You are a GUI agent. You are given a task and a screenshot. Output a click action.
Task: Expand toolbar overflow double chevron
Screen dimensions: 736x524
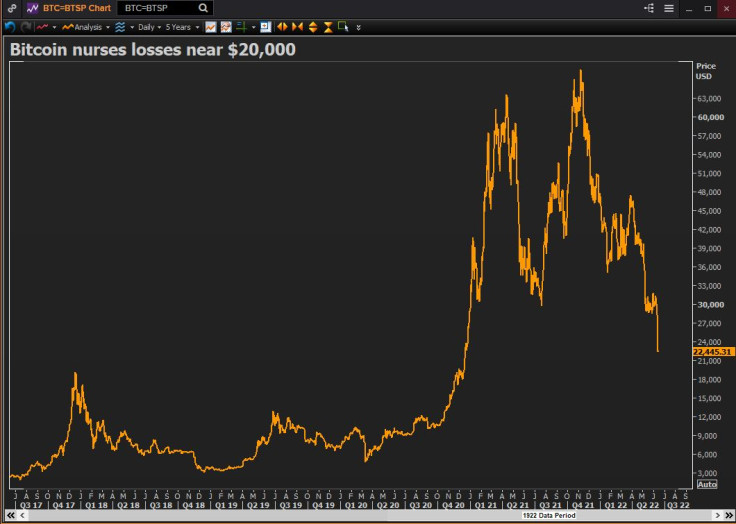tap(359, 28)
